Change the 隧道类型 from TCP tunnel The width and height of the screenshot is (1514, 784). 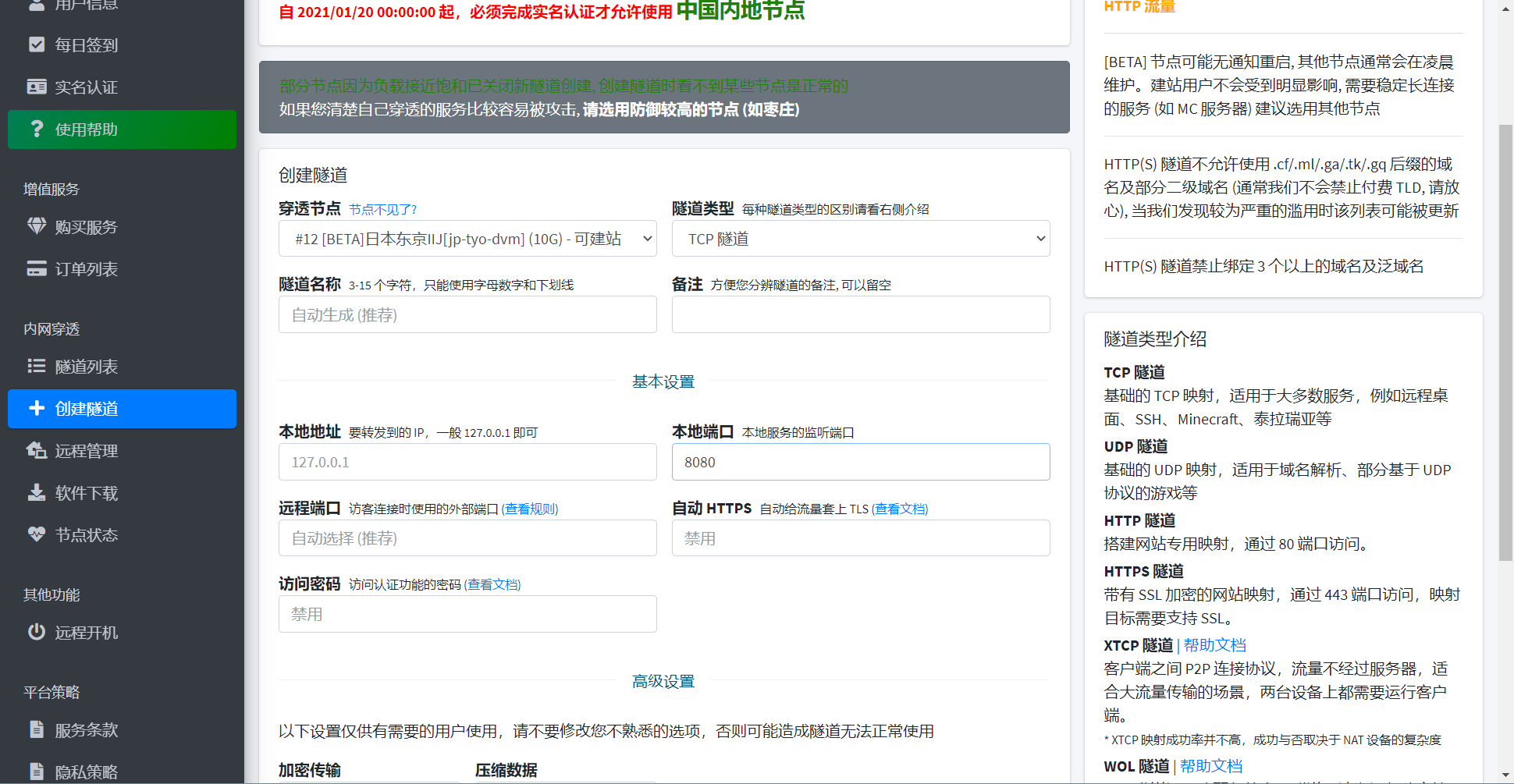(860, 238)
